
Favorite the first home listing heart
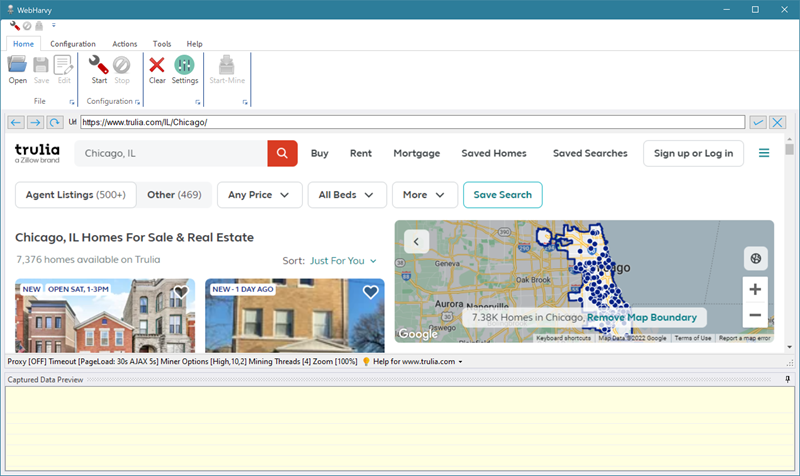(181, 292)
